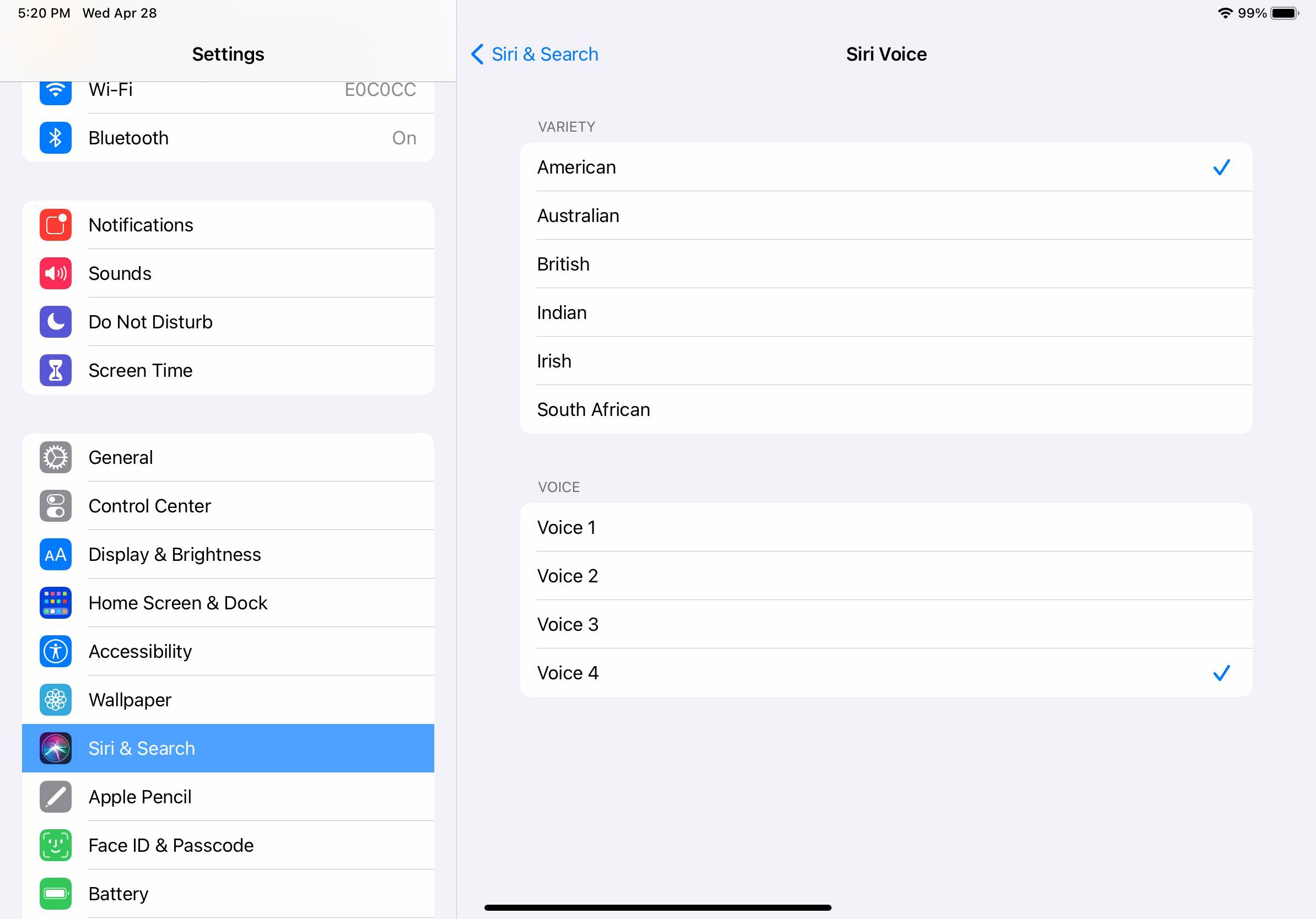
Task: Tap the status bar time 5:20 PM
Action: tap(44, 13)
